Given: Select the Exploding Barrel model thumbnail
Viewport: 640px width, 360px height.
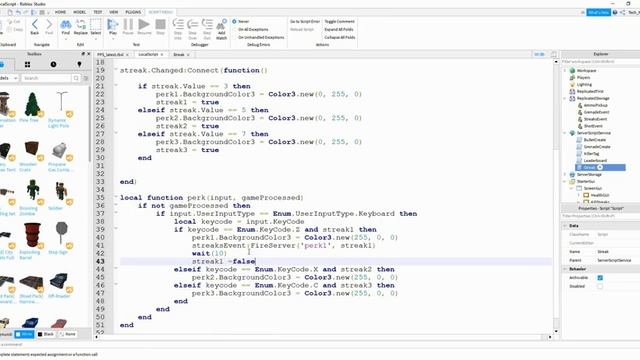Looking at the screenshot, I should click(32, 235).
